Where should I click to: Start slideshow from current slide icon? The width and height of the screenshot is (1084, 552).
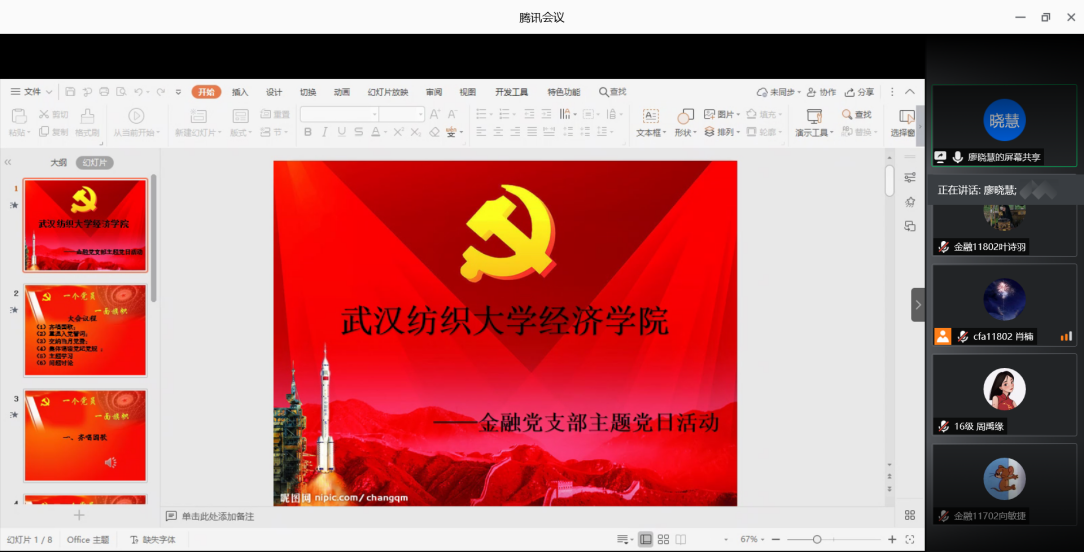tap(136, 123)
